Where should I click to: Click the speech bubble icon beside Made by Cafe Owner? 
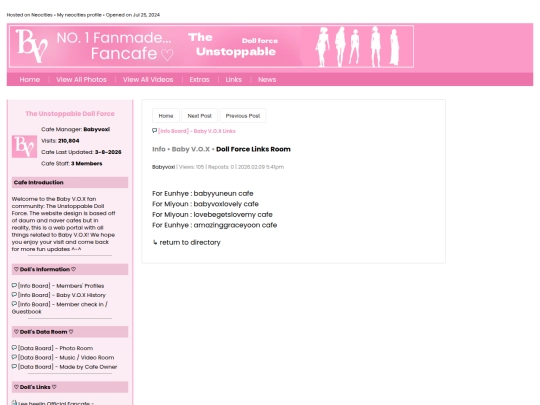tap(14, 366)
